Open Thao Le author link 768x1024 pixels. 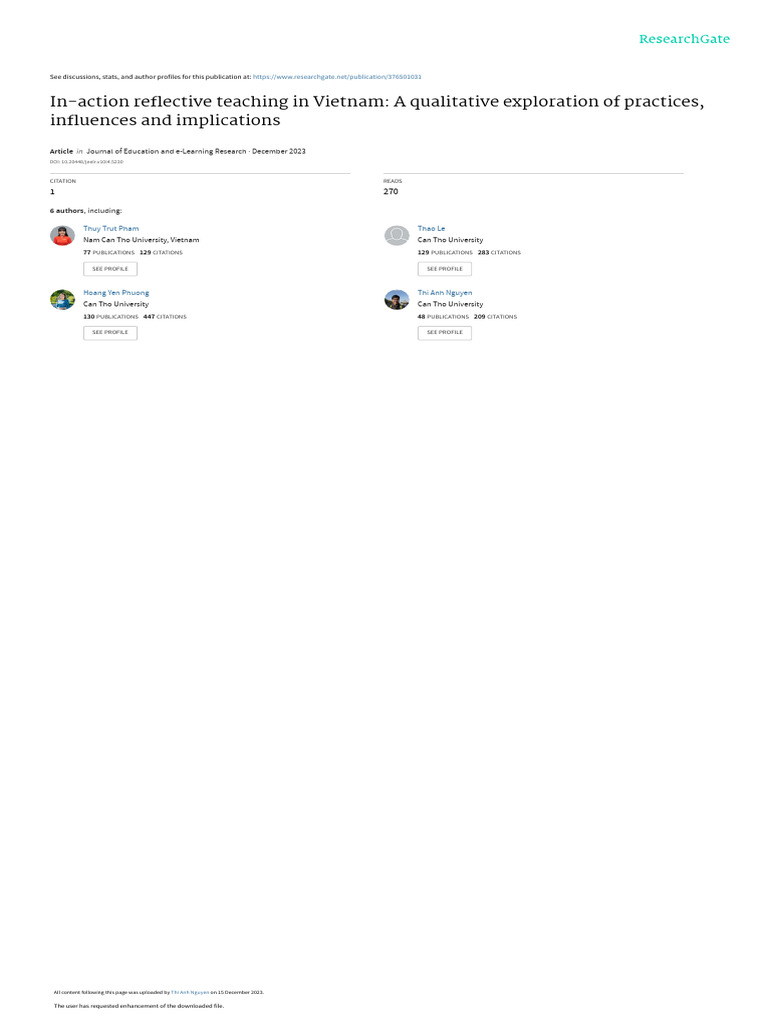[431, 229]
